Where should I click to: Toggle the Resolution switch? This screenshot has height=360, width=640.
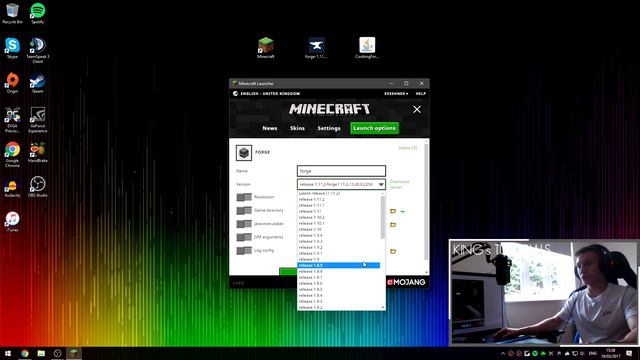point(244,197)
